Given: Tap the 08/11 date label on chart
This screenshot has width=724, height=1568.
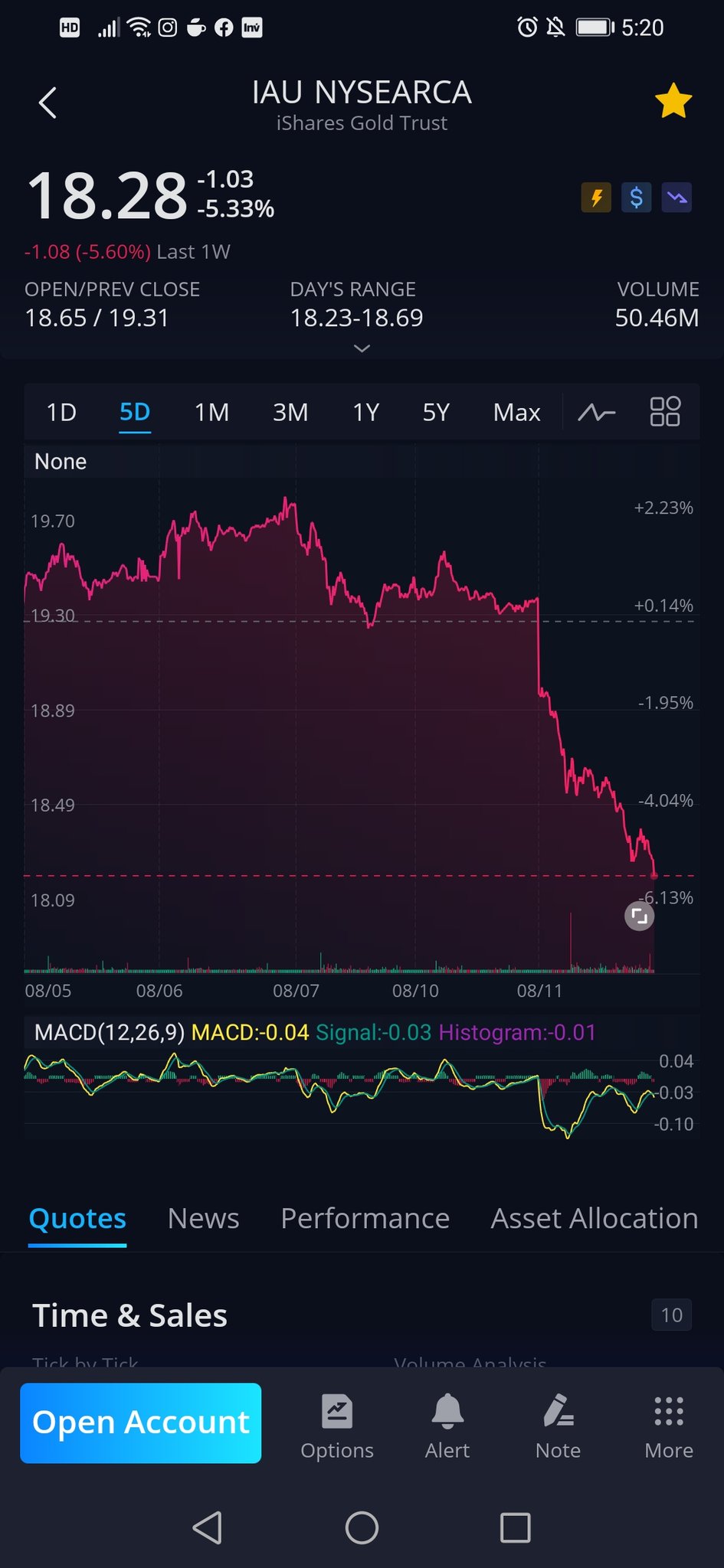Looking at the screenshot, I should pyautogui.click(x=539, y=991).
